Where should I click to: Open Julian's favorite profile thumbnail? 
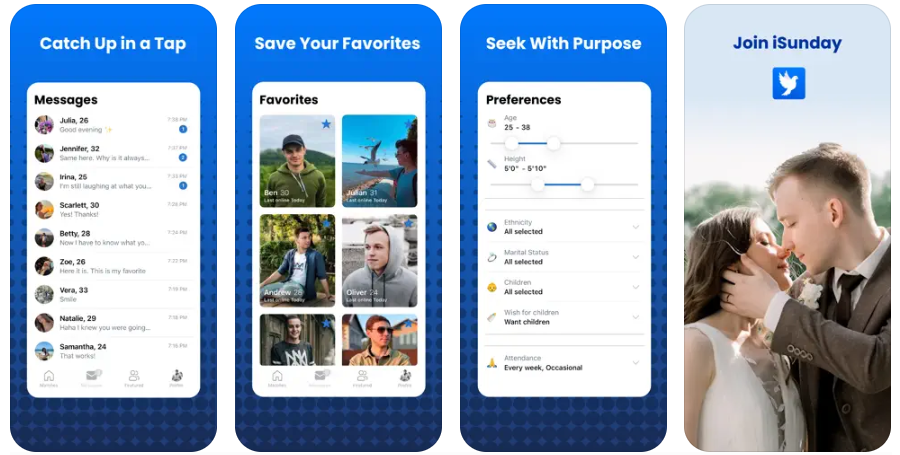pos(379,161)
